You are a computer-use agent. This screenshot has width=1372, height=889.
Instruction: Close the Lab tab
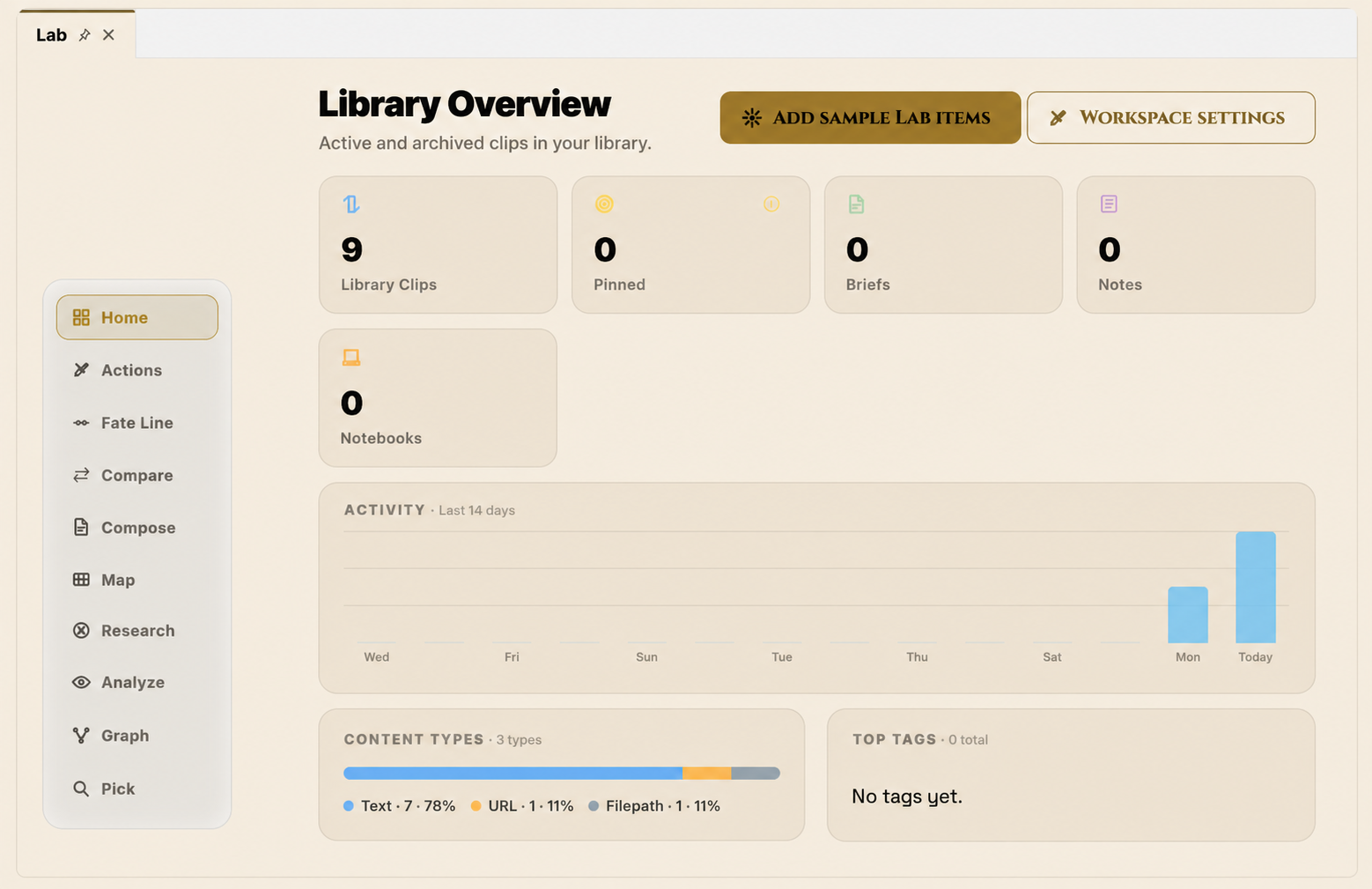coord(108,35)
